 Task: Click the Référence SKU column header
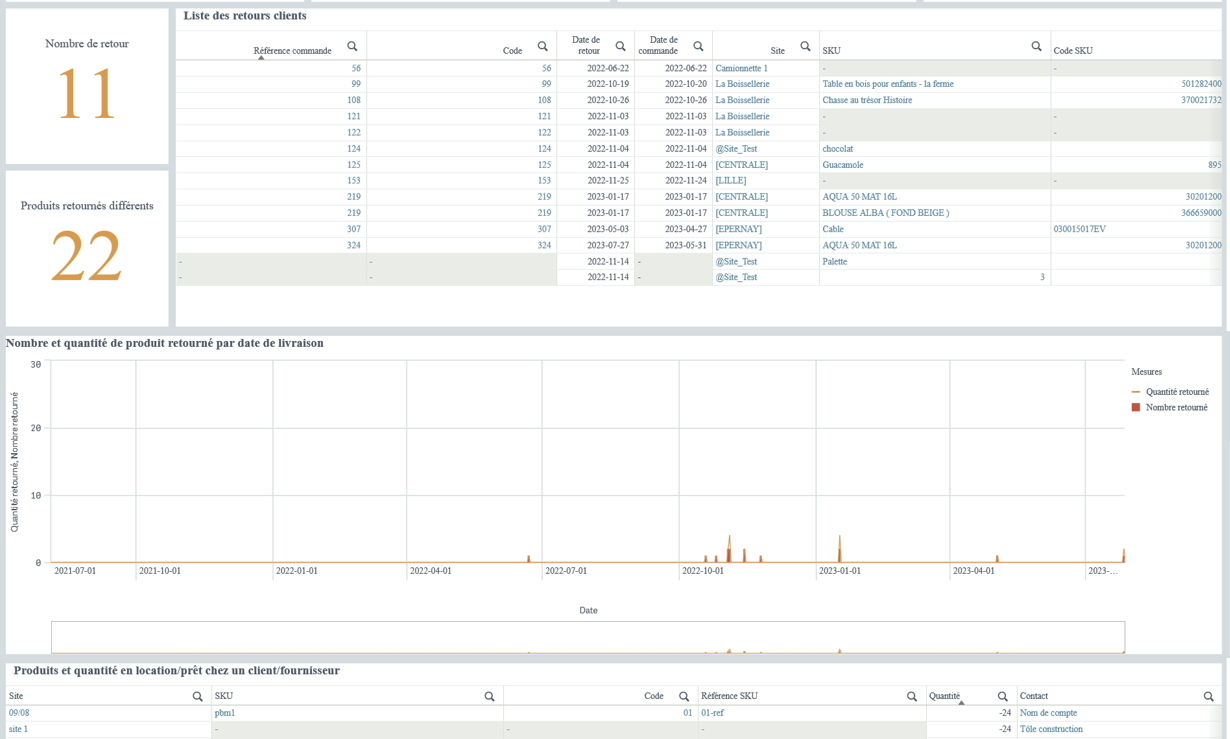tap(729, 696)
